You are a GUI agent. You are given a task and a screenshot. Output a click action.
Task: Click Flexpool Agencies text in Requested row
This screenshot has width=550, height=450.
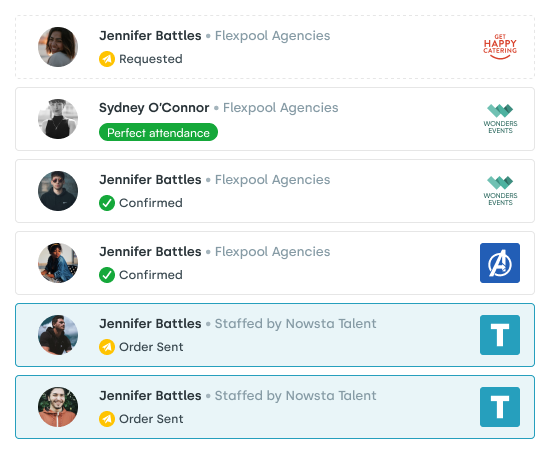[273, 36]
